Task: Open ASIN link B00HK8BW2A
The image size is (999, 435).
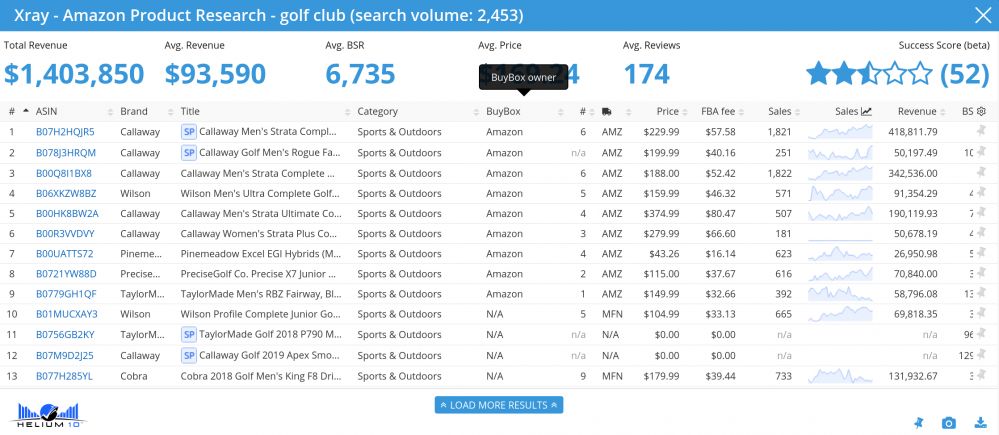Action: (67, 213)
